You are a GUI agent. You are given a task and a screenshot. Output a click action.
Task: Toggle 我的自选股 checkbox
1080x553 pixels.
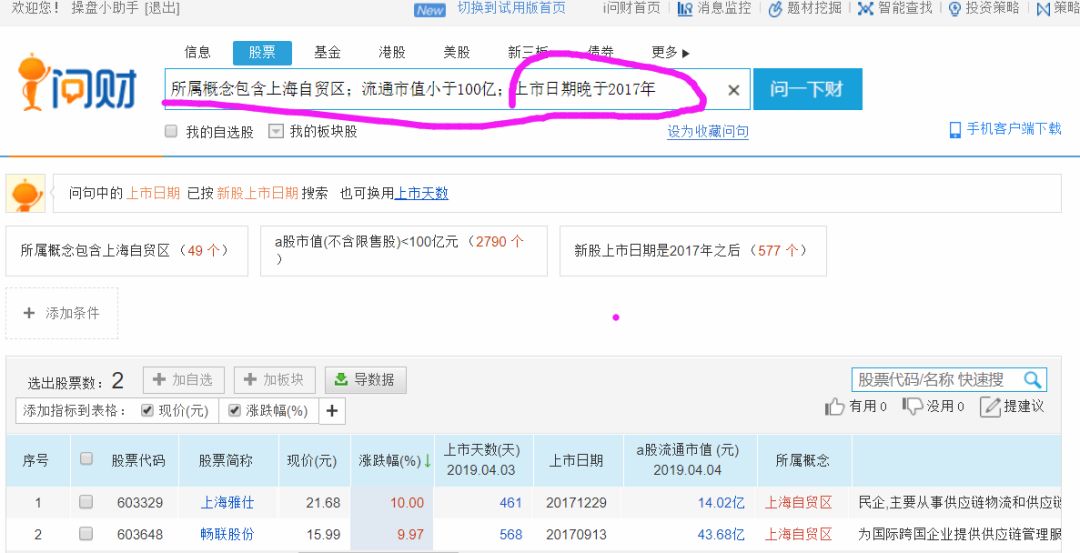click(172, 131)
